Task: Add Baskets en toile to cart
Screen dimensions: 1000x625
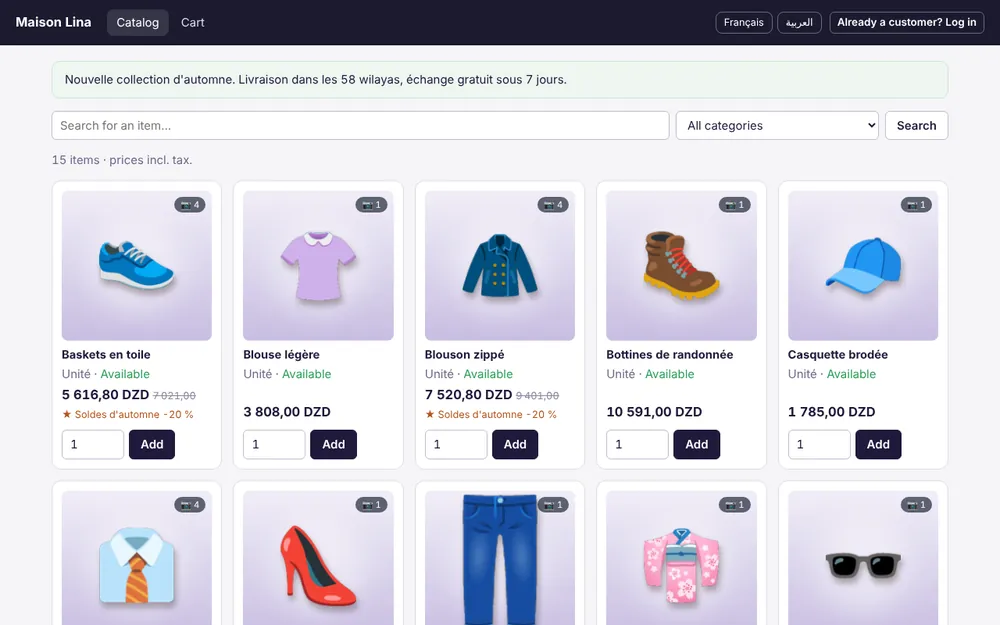Action: 152,445
